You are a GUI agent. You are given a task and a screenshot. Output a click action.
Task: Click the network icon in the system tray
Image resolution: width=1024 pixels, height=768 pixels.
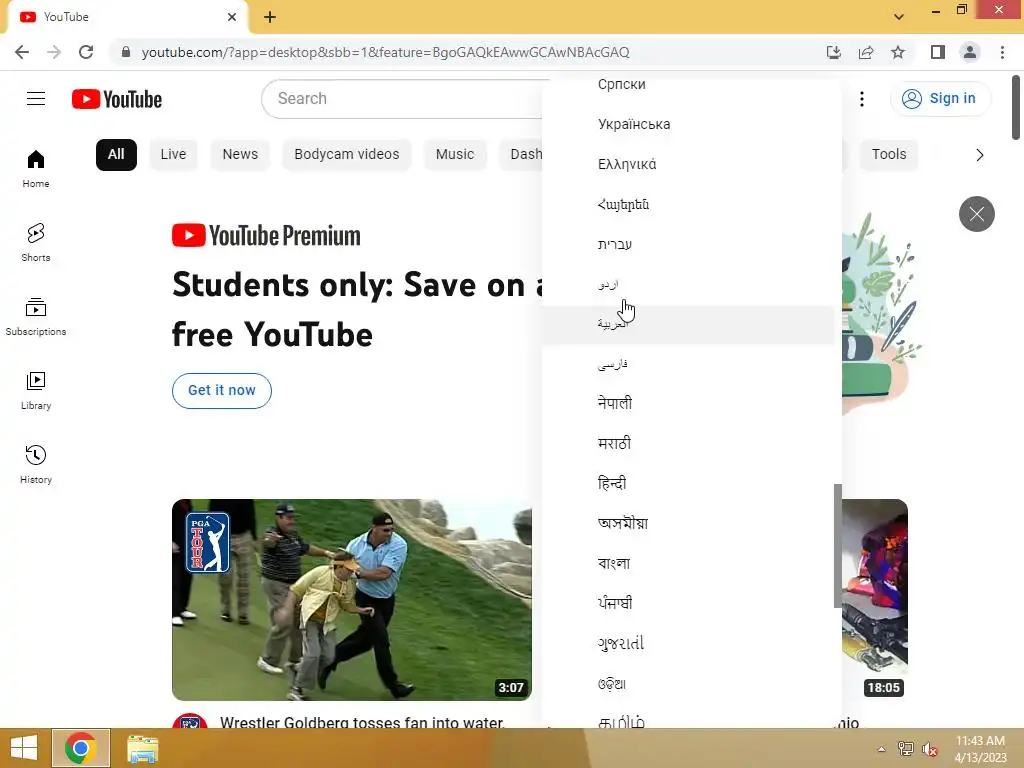(905, 749)
